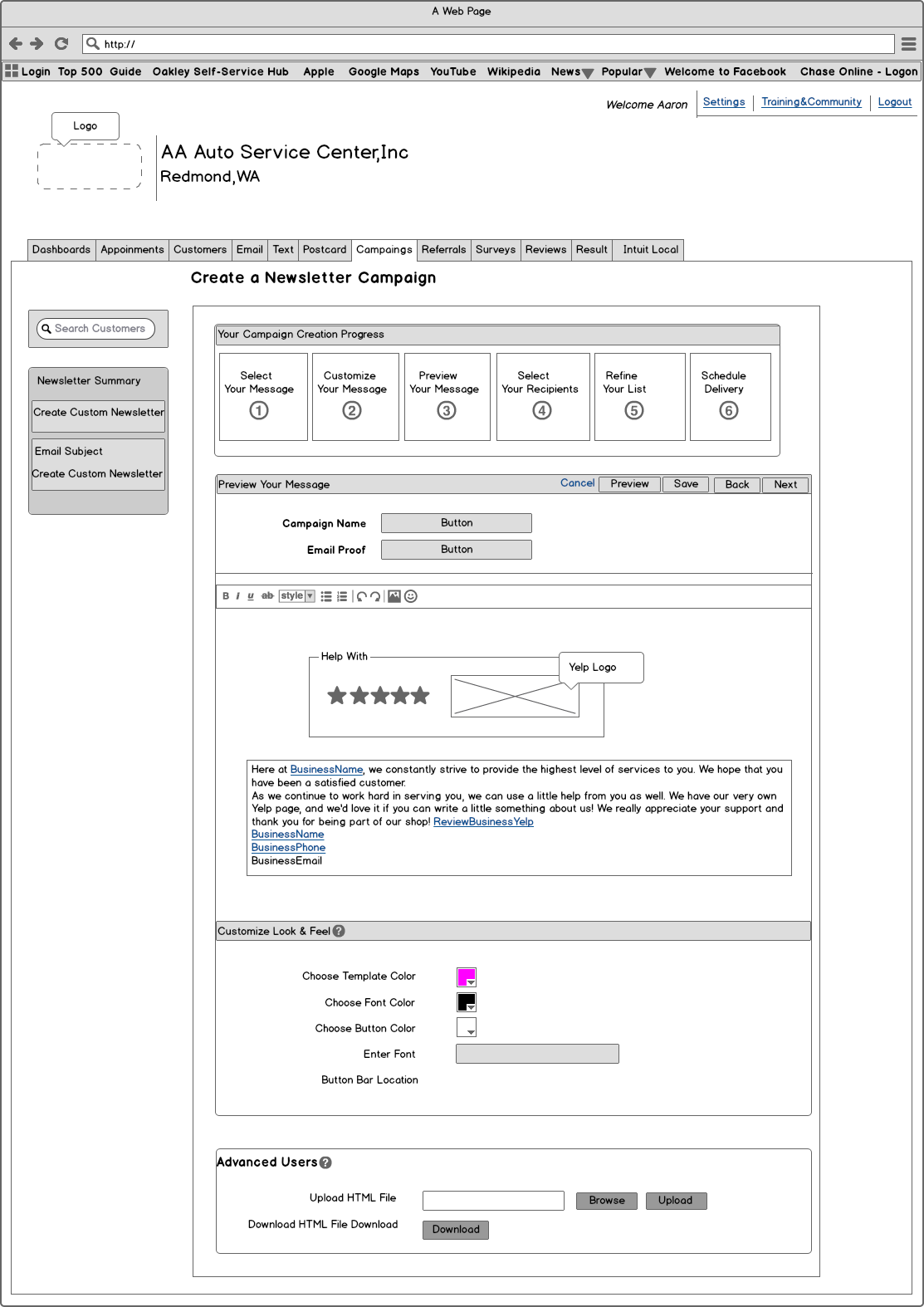Click the browser reload icon
This screenshot has height=1307, width=924.
pos(61,44)
